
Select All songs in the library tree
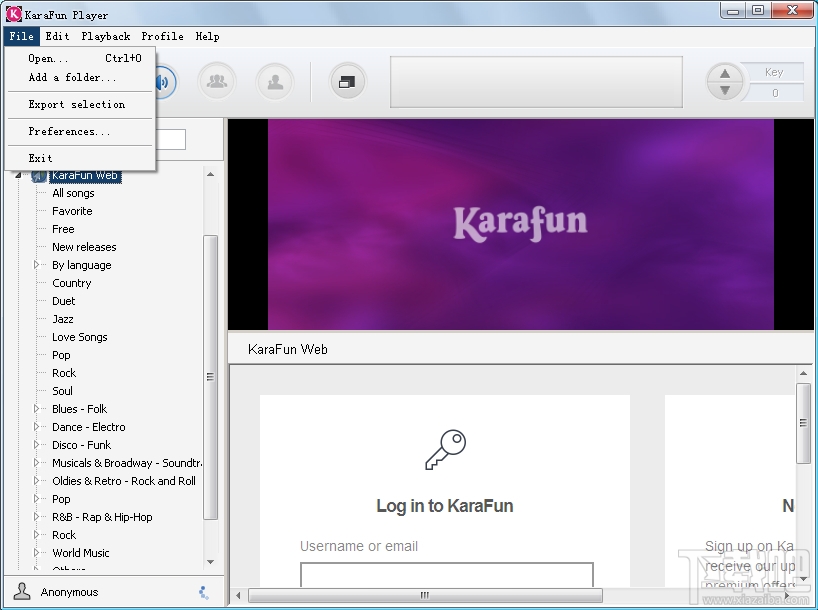pyautogui.click(x=73, y=193)
